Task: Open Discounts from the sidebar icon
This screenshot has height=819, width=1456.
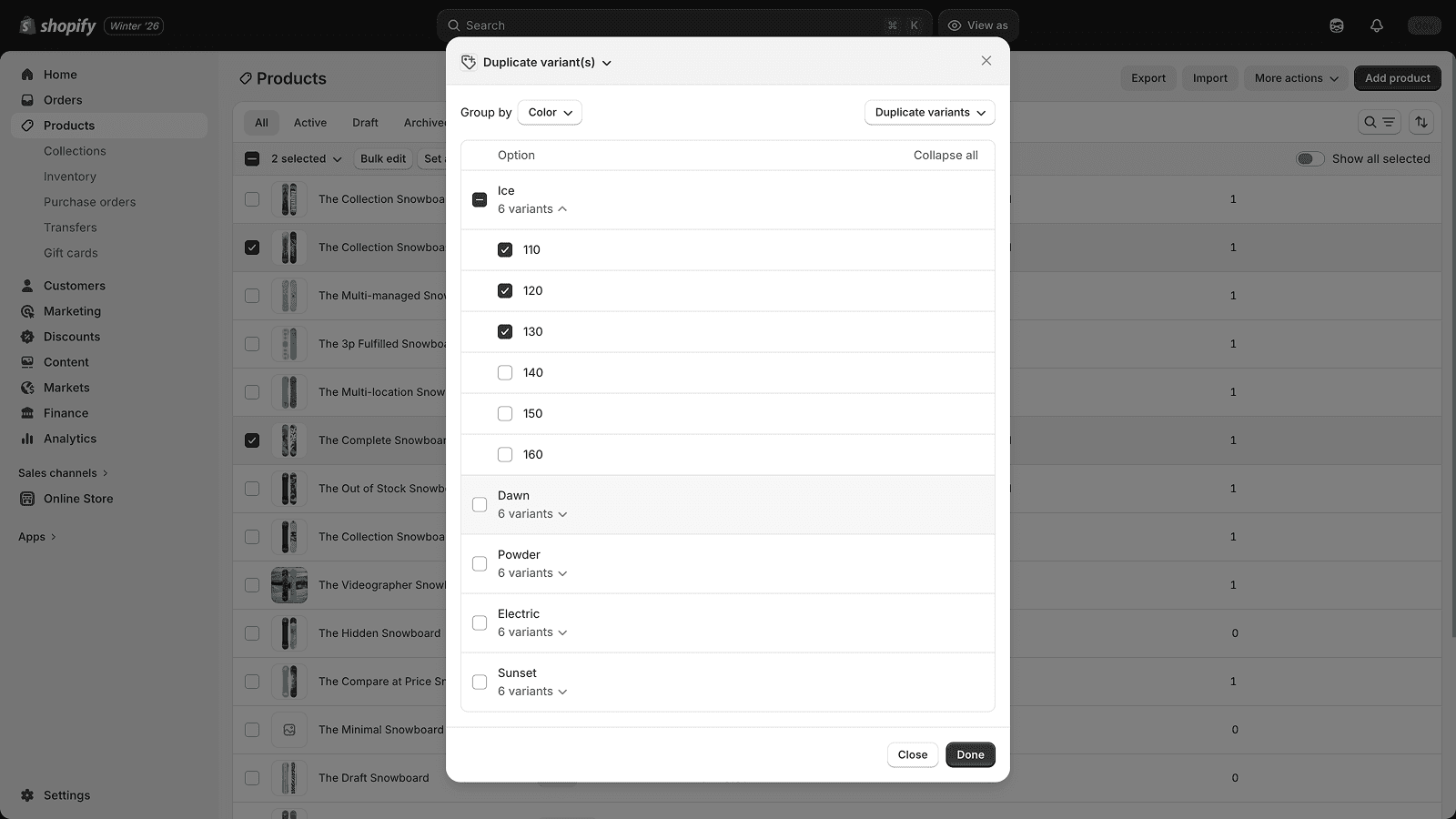Action: (27, 337)
